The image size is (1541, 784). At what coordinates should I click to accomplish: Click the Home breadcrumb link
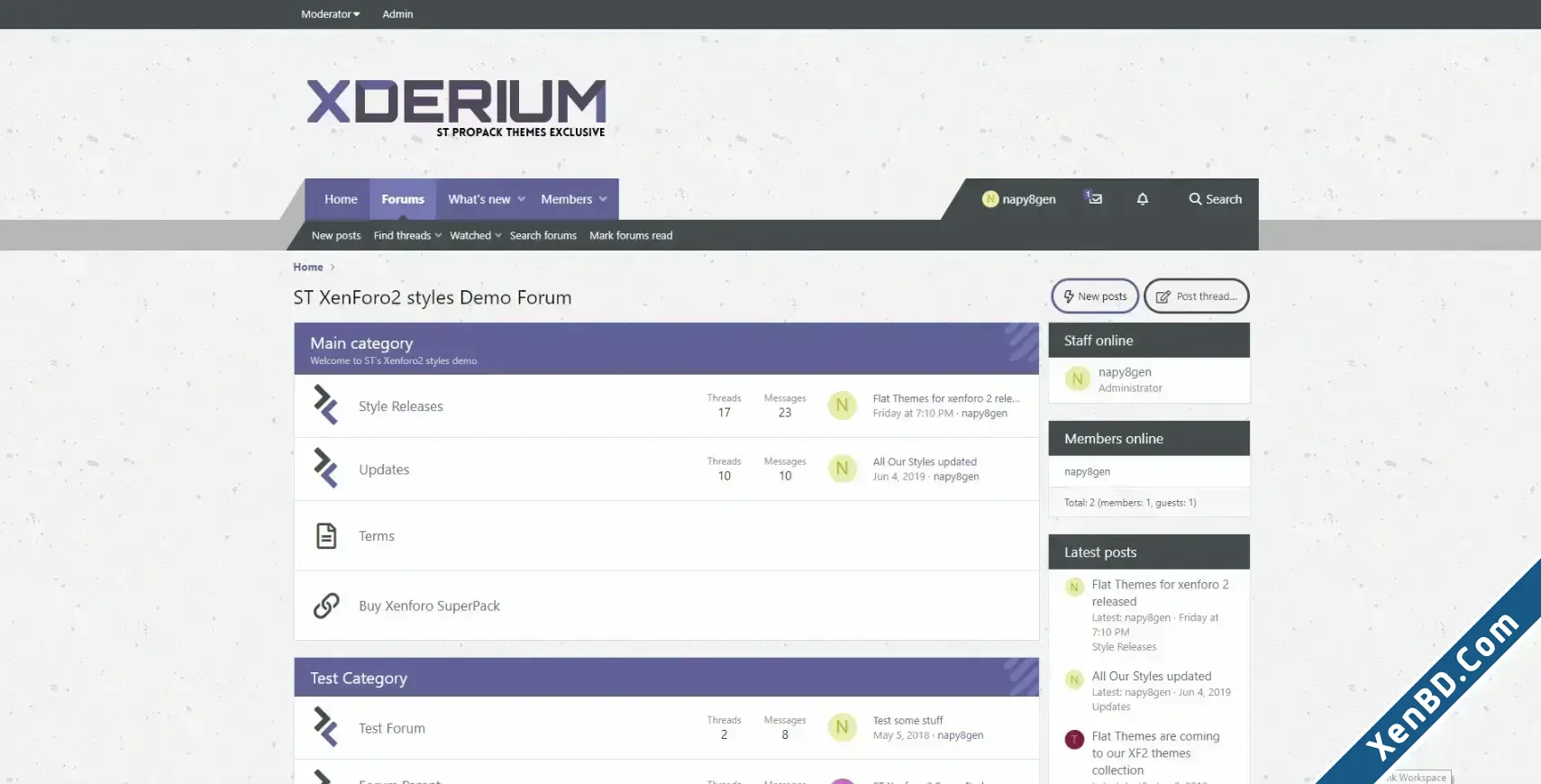pyautogui.click(x=308, y=267)
